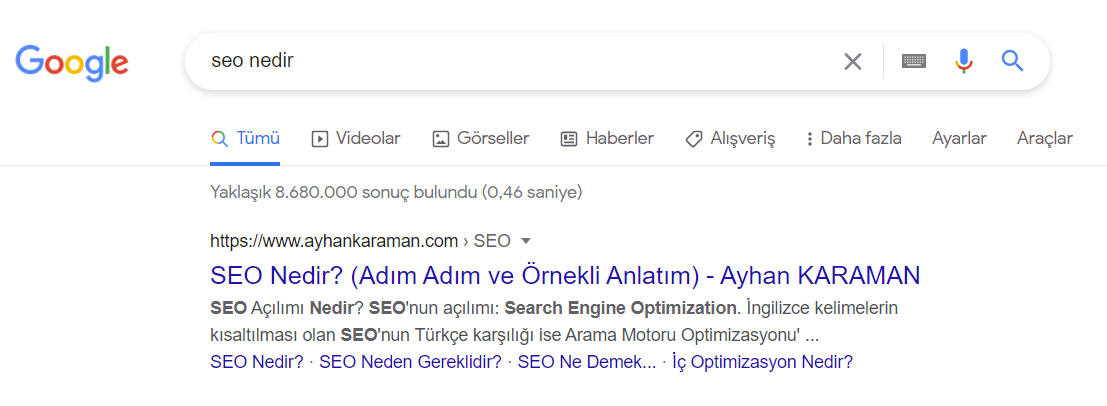Select the Tümü results tab

(x=245, y=138)
